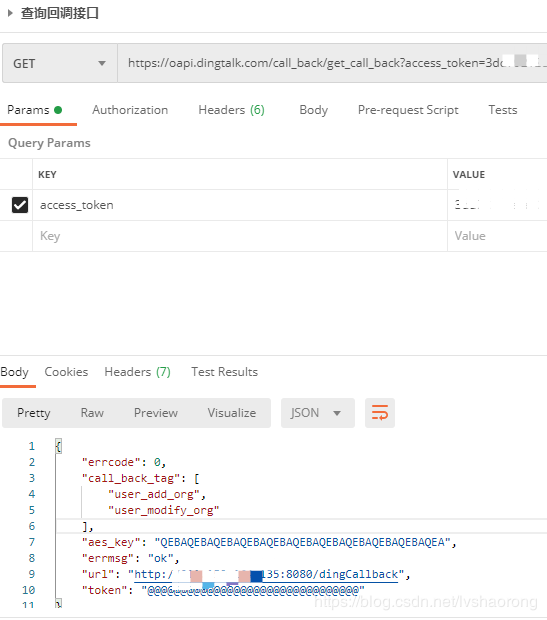Switch to the Authorization tab
The height and width of the screenshot is (620, 547).
point(130,110)
